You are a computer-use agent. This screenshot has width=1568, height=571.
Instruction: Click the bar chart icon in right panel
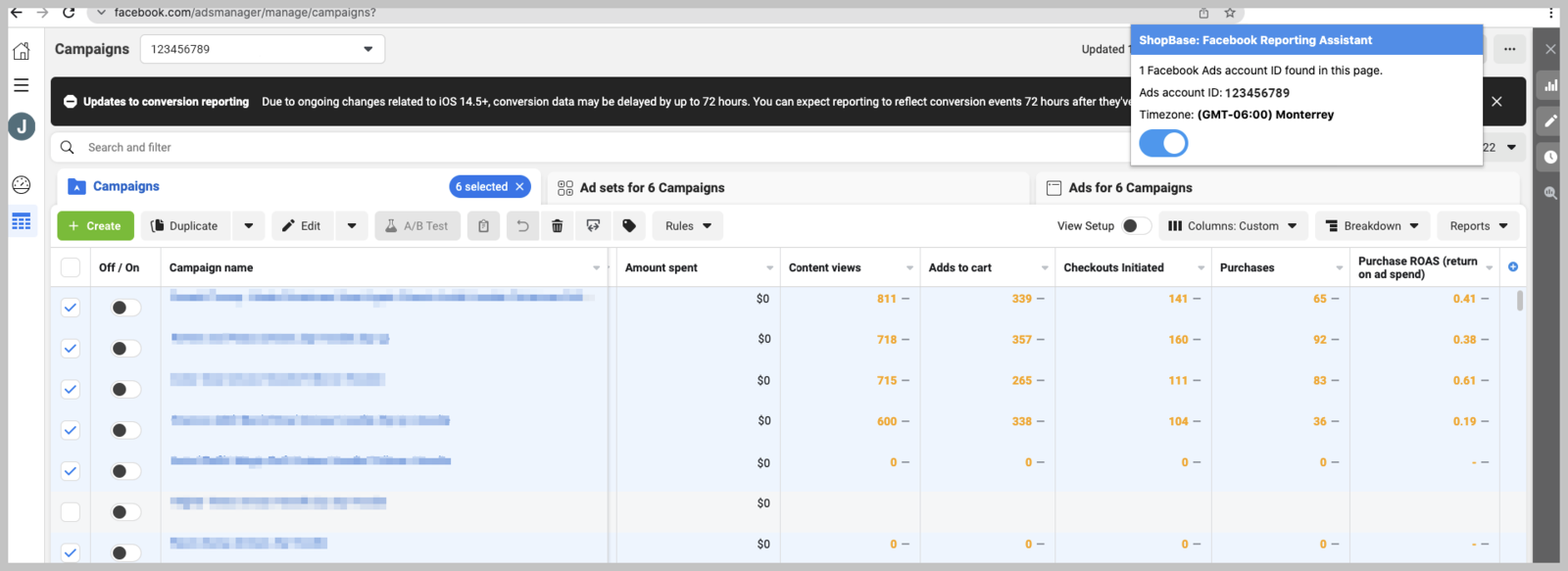coord(1550,86)
